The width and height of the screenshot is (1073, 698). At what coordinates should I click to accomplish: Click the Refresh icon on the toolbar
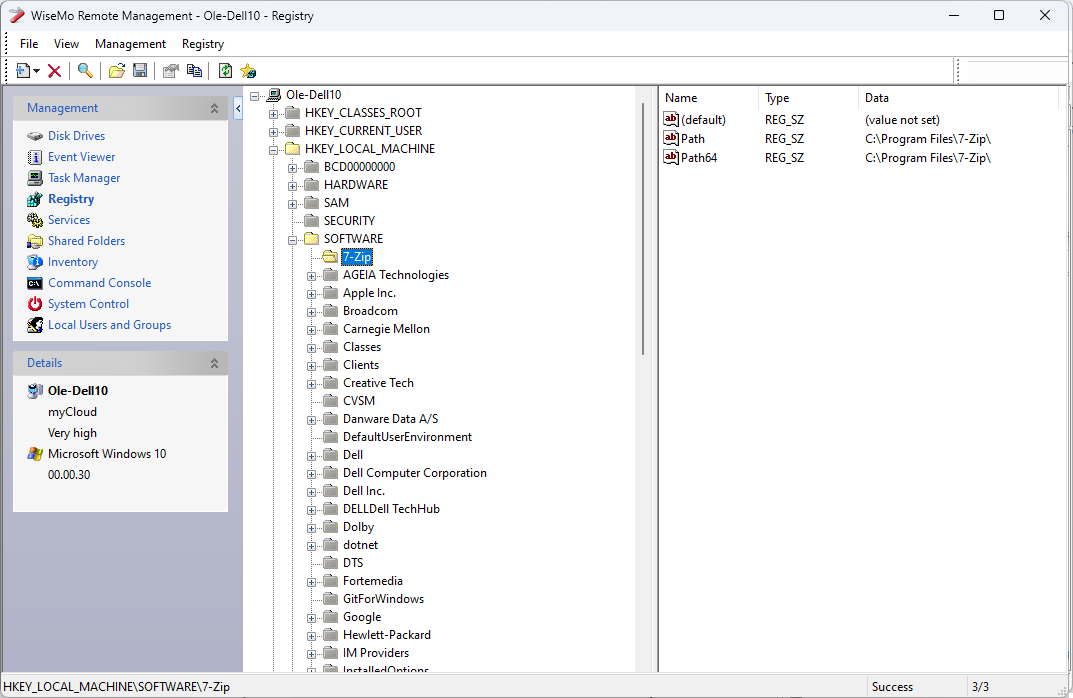[225, 70]
